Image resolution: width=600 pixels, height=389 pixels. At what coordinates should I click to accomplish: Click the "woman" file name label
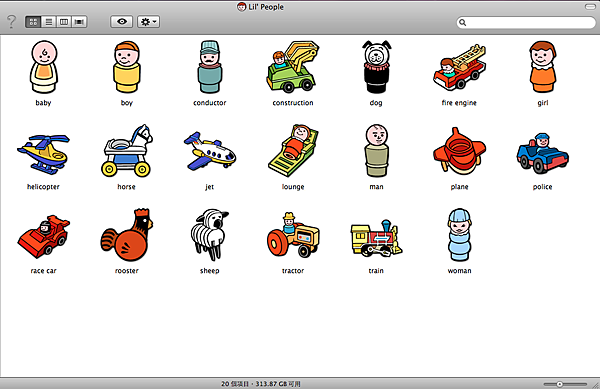(459, 271)
